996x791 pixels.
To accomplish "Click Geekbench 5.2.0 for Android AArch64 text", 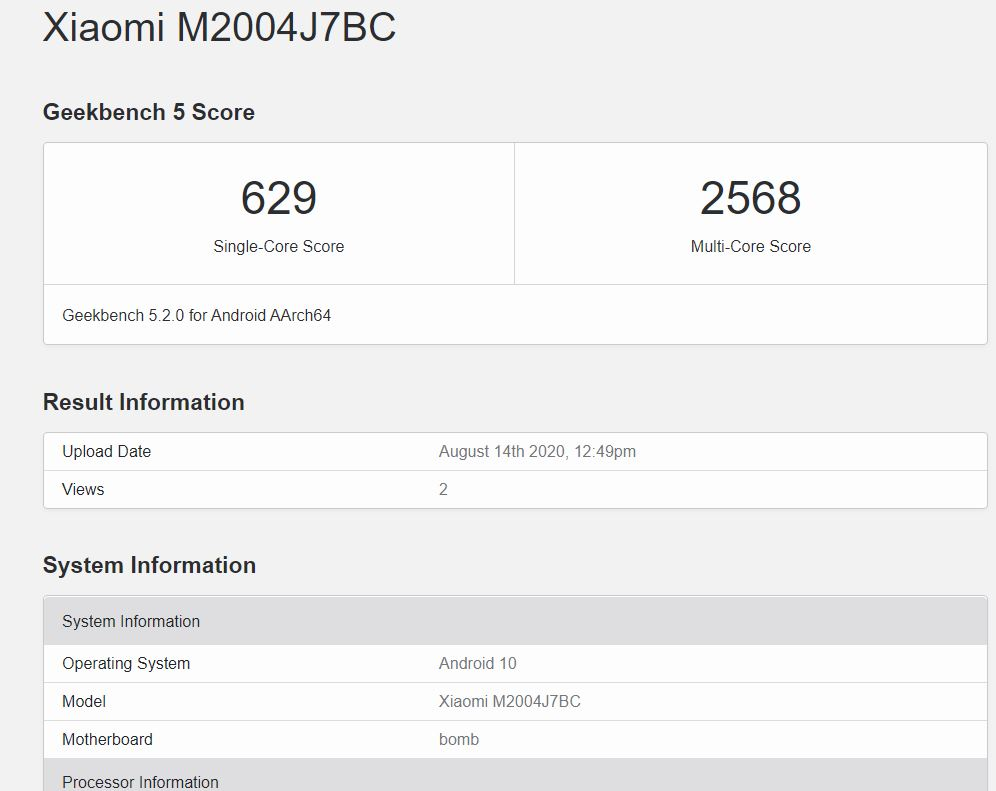I will [196, 315].
